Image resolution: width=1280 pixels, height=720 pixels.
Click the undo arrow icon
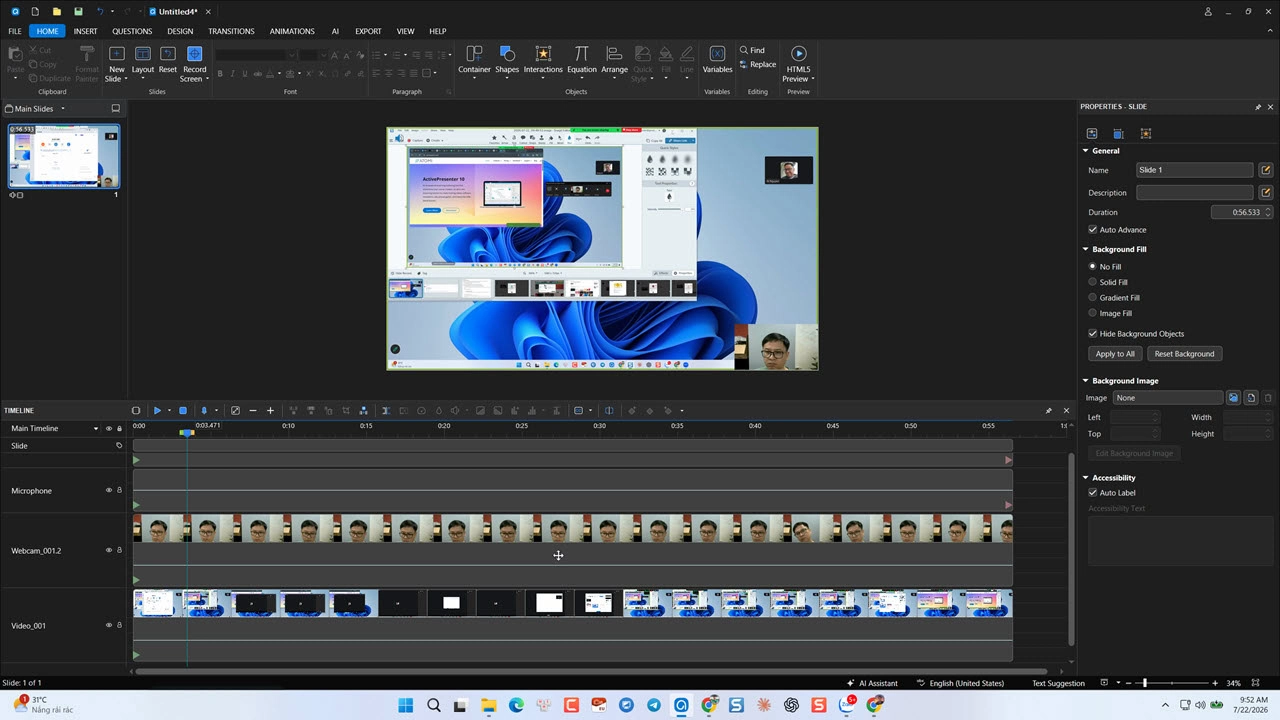click(100, 11)
